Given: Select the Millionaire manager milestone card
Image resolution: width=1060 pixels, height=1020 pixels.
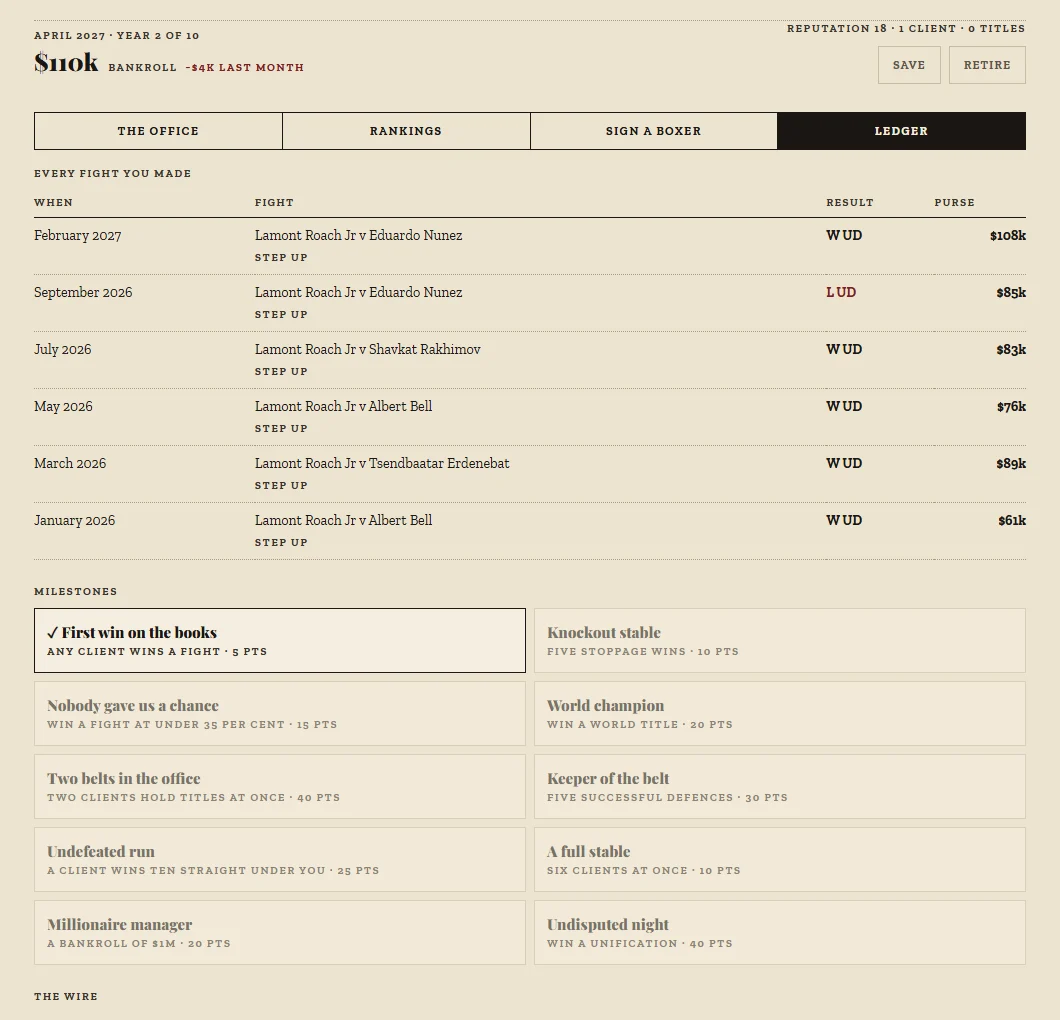Looking at the screenshot, I should click(x=280, y=932).
